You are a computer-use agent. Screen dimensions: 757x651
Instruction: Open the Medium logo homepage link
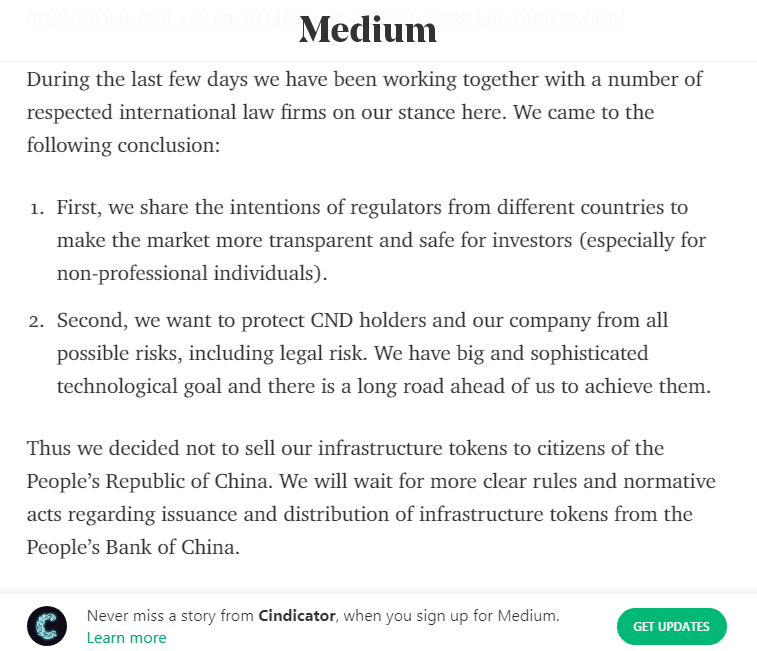368,30
